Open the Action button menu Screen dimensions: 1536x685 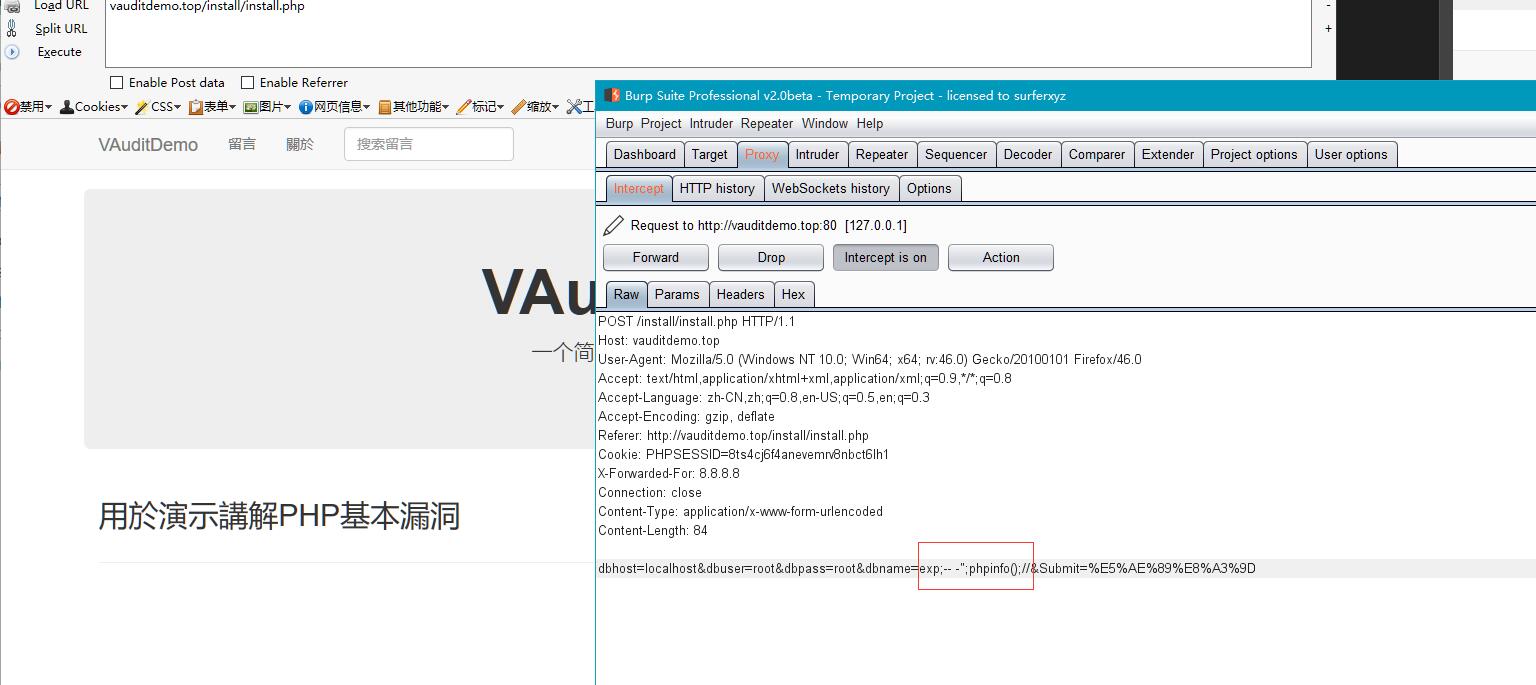pos(1001,258)
